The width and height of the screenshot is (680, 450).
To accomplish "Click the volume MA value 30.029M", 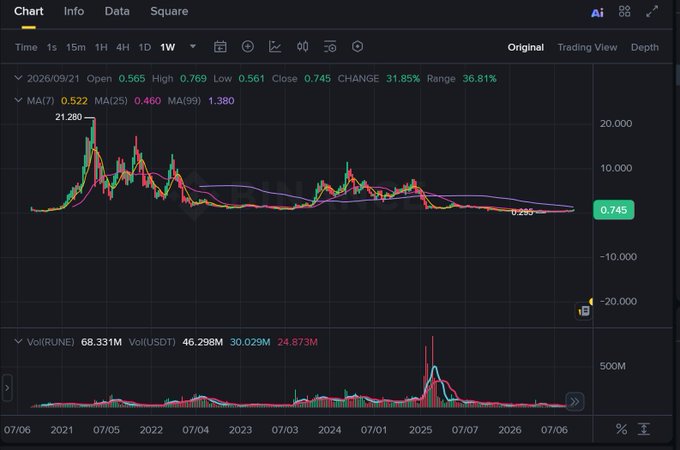I will [x=250, y=342].
